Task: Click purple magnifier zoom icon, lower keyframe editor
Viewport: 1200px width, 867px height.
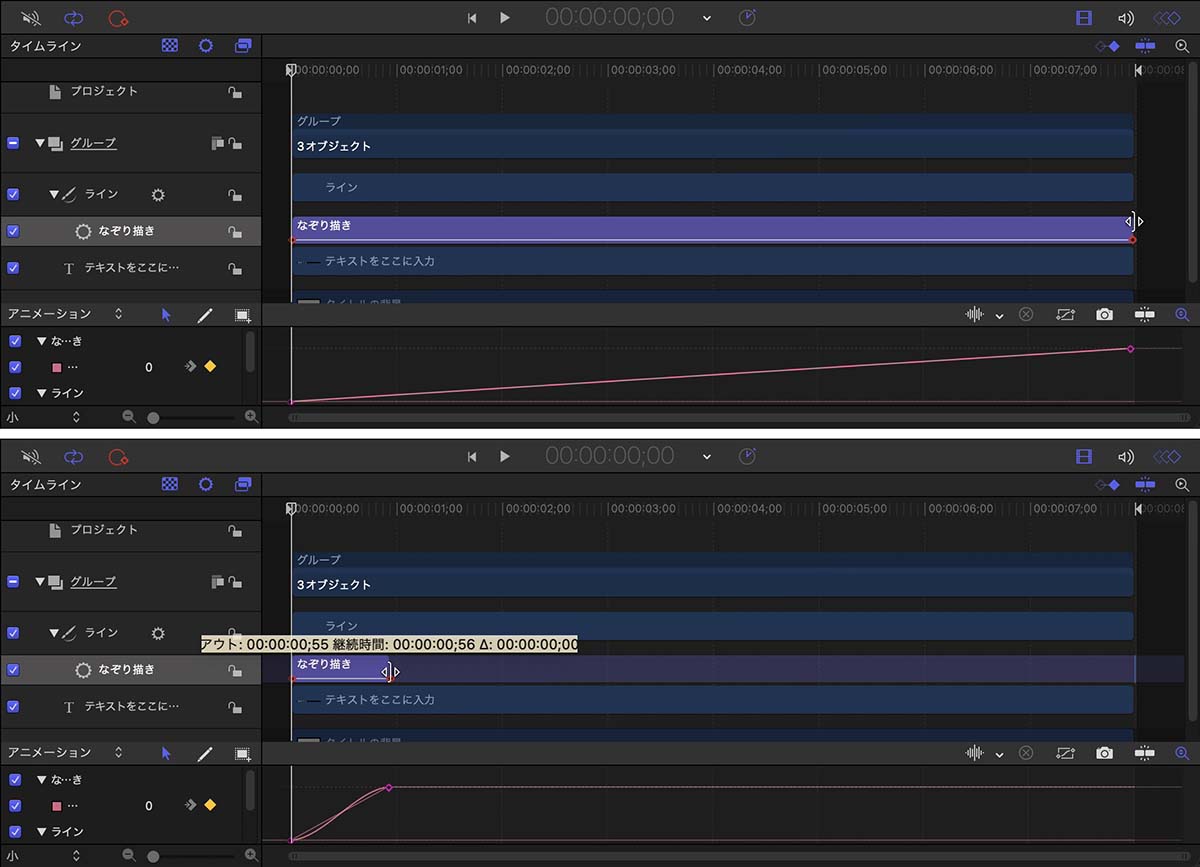Action: click(x=1182, y=753)
